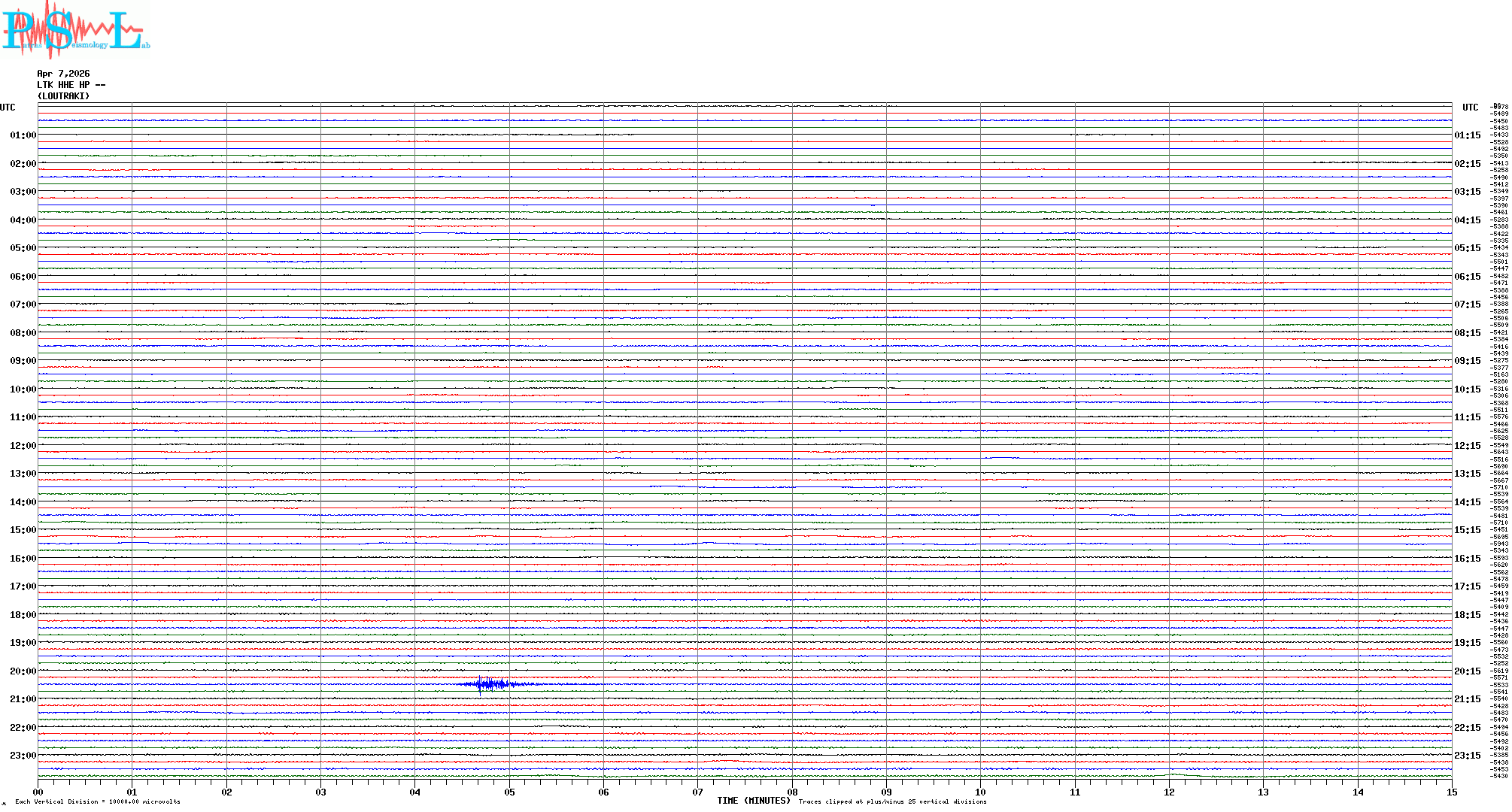
Task: Click the left UTC axis label
Action: tap(8, 108)
